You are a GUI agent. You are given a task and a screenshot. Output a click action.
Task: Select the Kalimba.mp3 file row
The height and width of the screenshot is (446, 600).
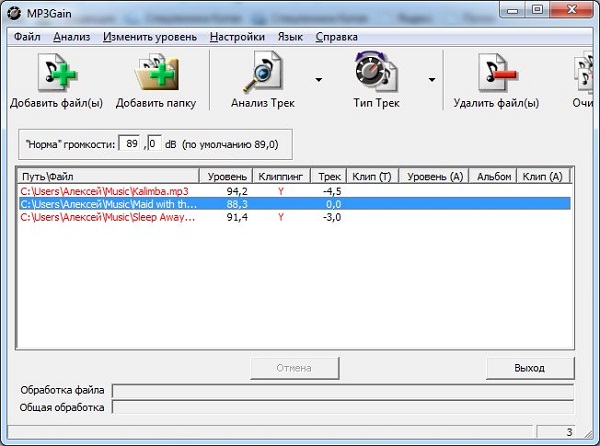[104, 190]
